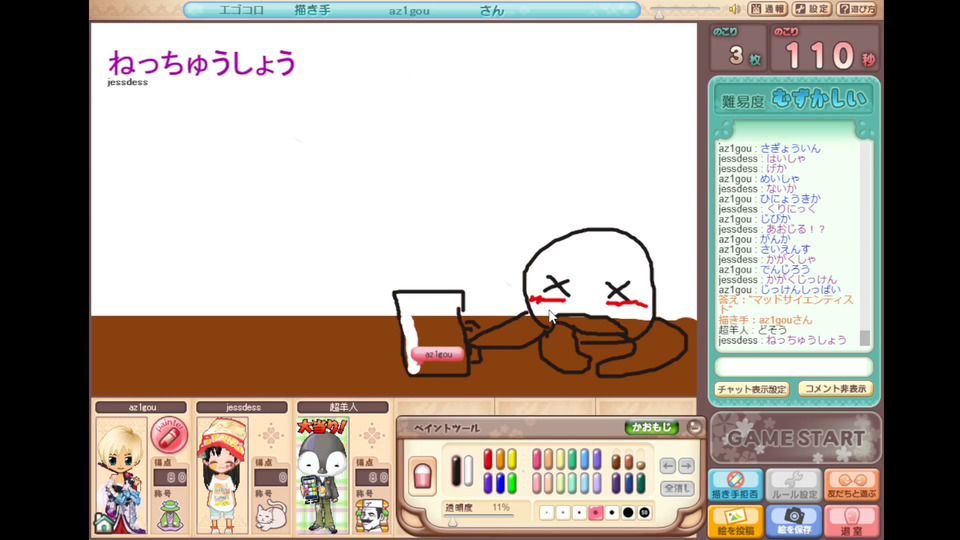960x540 pixels.
Task: Click the 描き手：az1gouさん chat line
Action: point(765,320)
